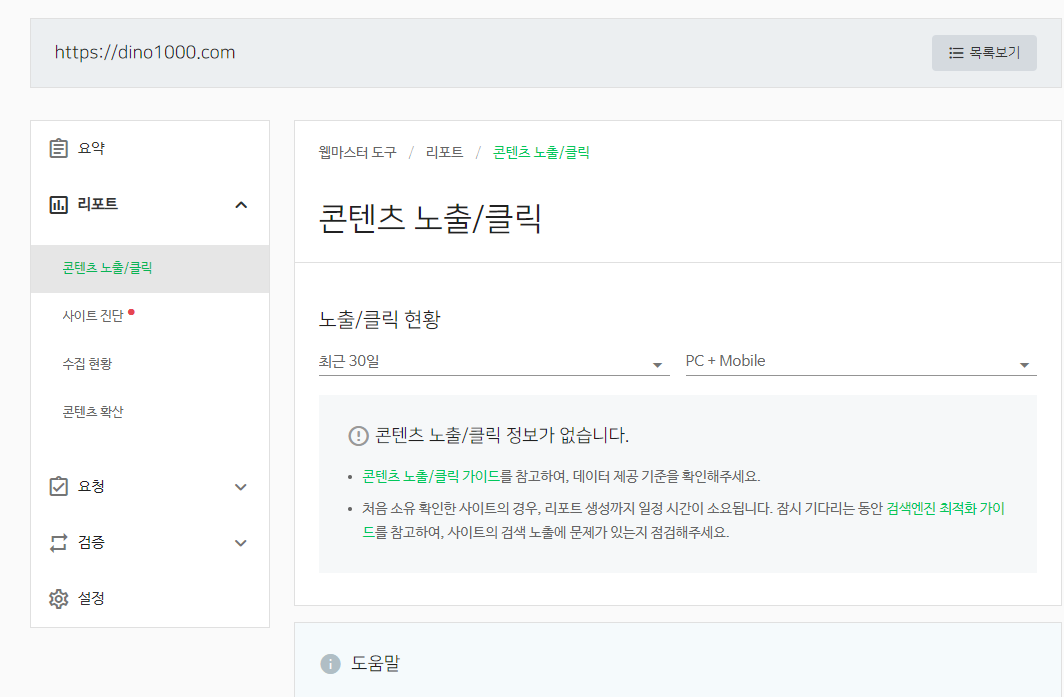Image resolution: width=1064 pixels, height=697 pixels.
Task: Click the 요청 checklist icon
Action: pos(57,486)
